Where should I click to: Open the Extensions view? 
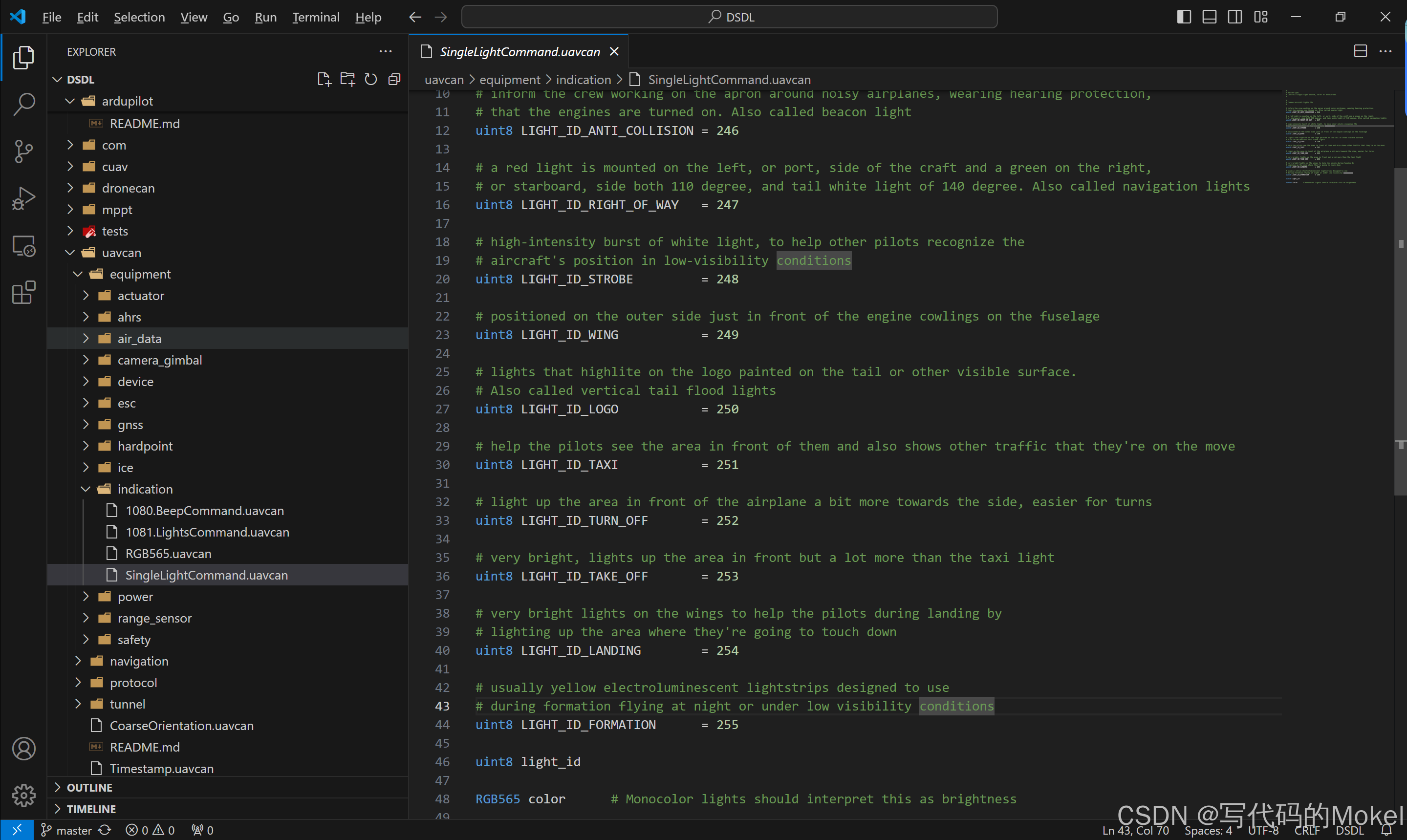coord(24,293)
